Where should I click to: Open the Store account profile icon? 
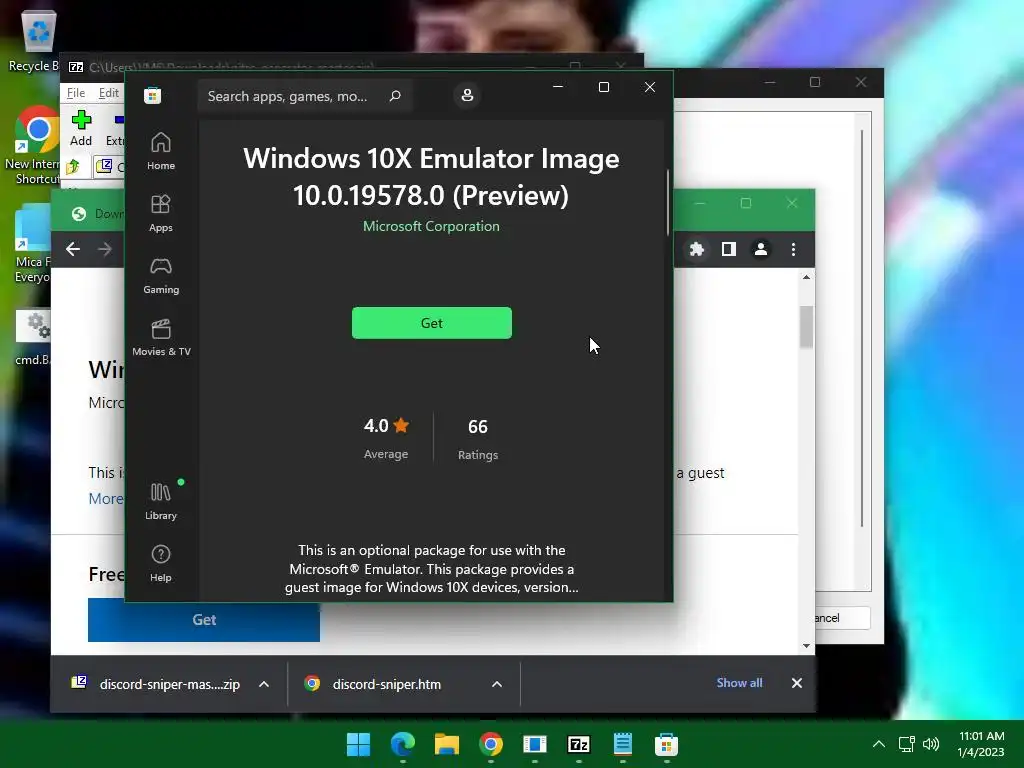pos(467,95)
